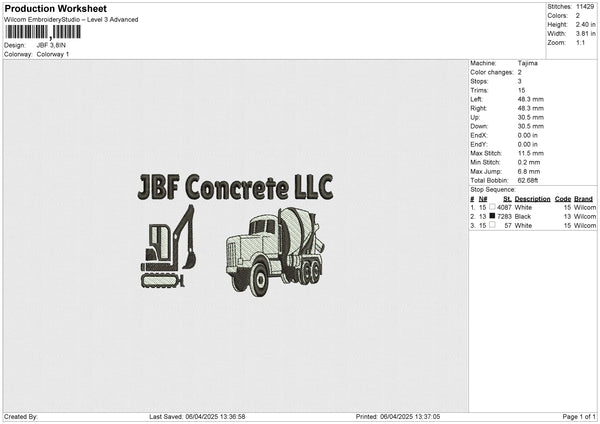Click the 'N#' column header

(x=483, y=199)
